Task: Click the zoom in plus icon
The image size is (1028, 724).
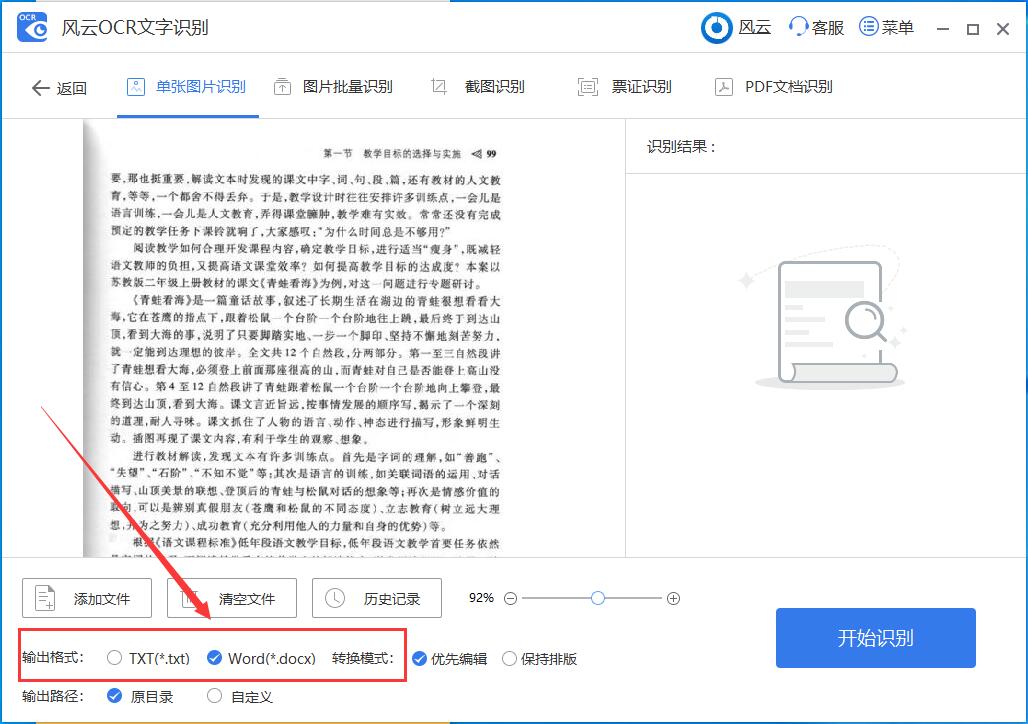Action: [x=673, y=598]
